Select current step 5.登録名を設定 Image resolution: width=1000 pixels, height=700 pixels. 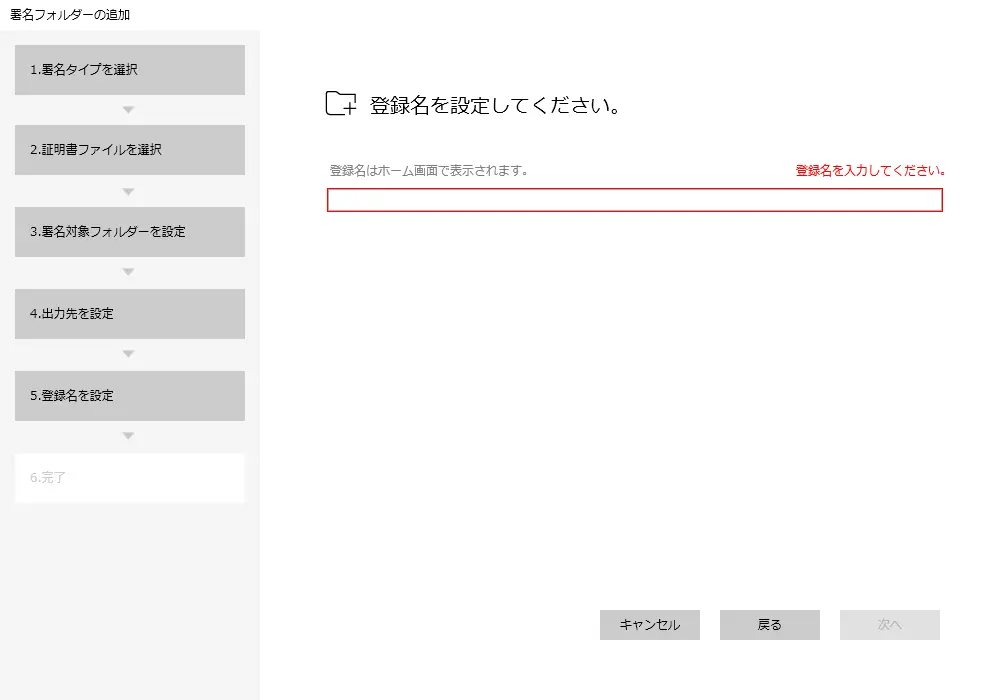[130, 396]
